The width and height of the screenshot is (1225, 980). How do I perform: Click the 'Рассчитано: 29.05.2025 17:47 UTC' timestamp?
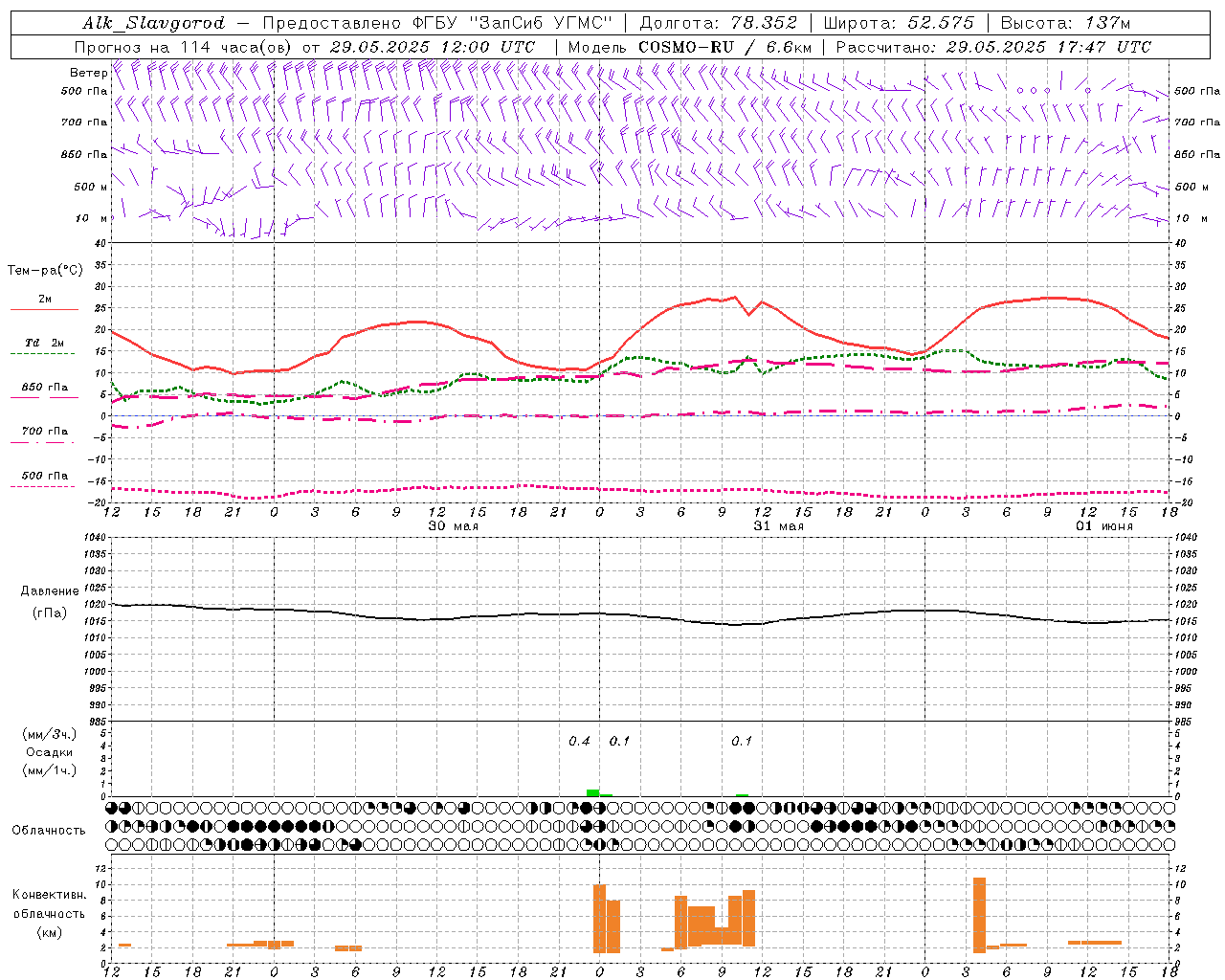pyautogui.click(x=993, y=47)
